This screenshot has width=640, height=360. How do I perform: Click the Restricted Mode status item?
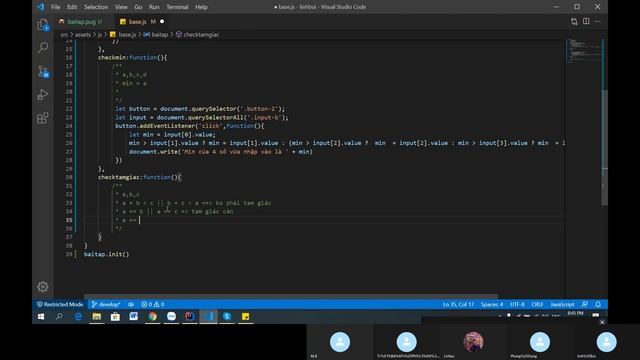[x=60, y=304]
